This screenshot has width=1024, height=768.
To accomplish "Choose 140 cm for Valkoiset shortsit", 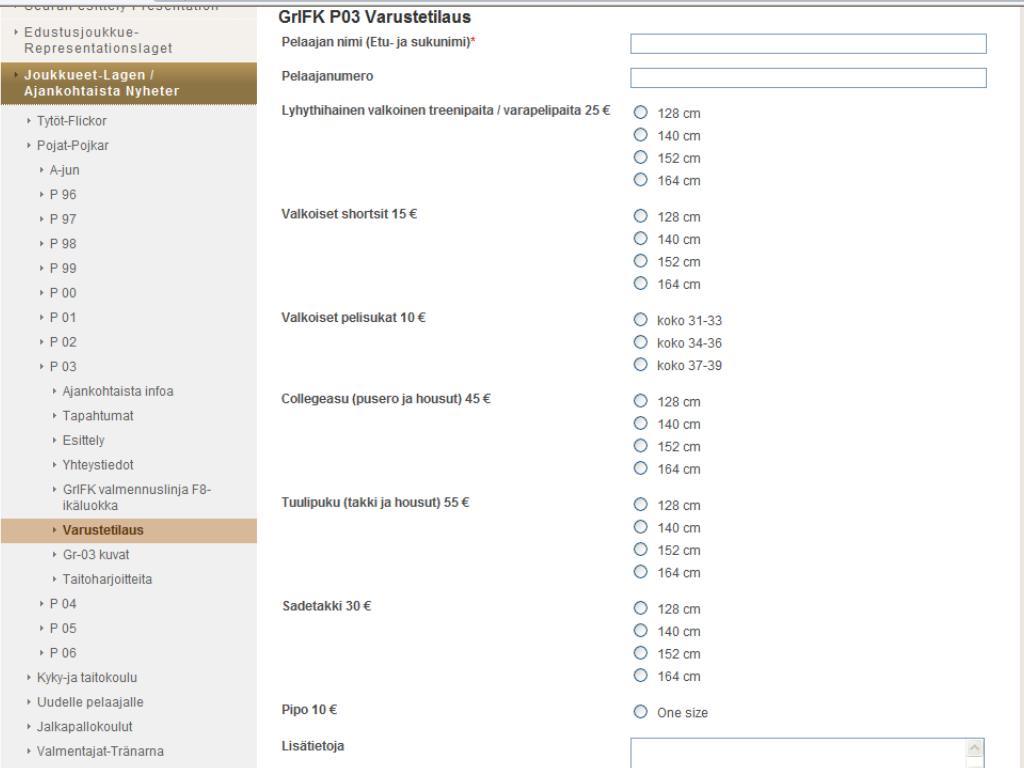I will [x=641, y=238].
